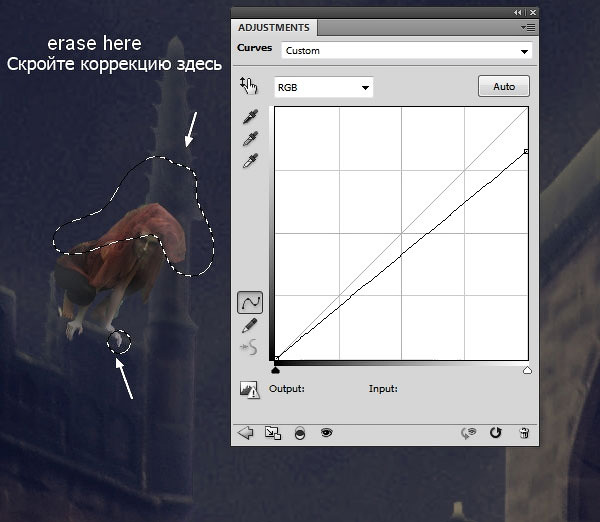Select the on-image targeted adjustment tool
The image size is (600, 522).
(x=249, y=86)
